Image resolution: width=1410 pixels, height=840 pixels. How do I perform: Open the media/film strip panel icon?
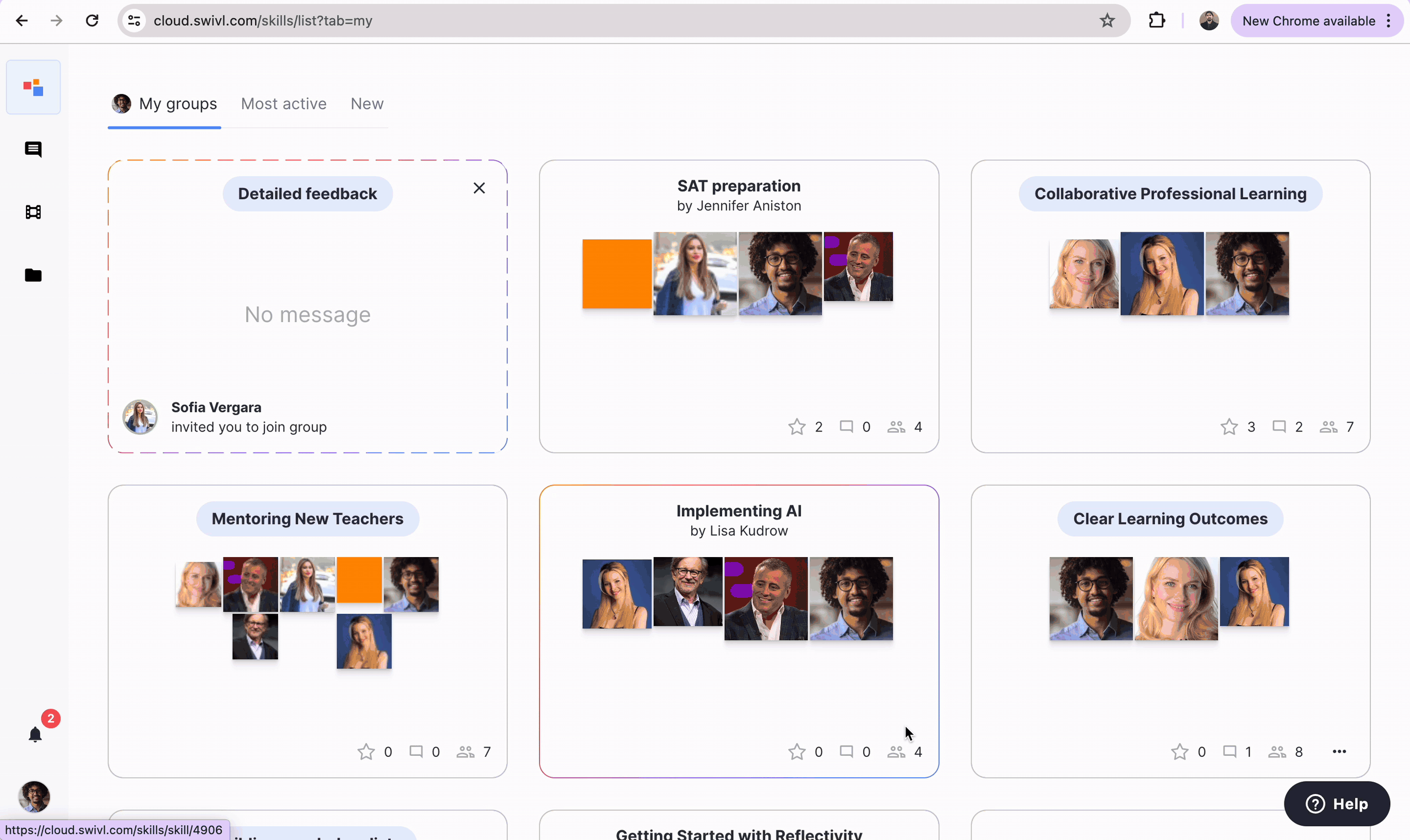[33, 212]
